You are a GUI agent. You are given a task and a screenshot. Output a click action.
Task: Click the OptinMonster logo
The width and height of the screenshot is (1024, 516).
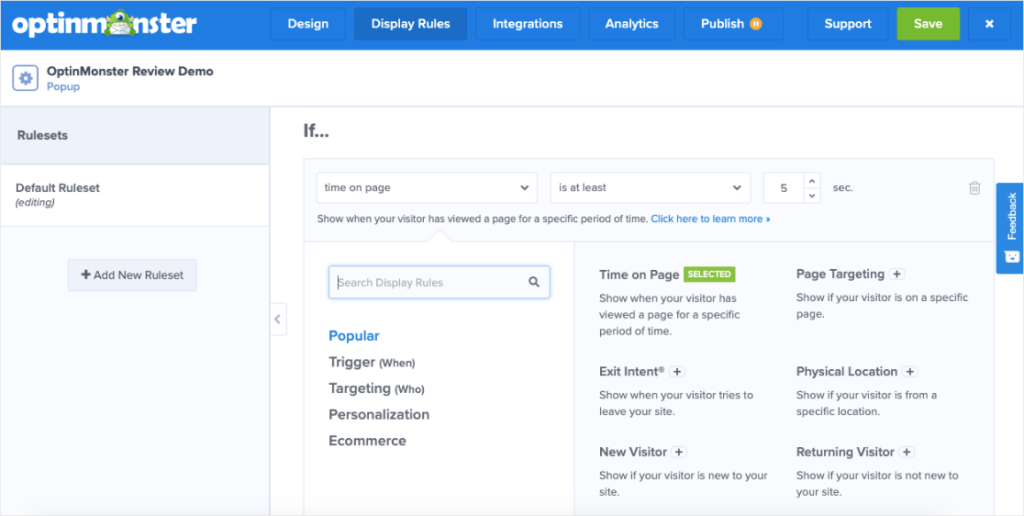coord(104,24)
